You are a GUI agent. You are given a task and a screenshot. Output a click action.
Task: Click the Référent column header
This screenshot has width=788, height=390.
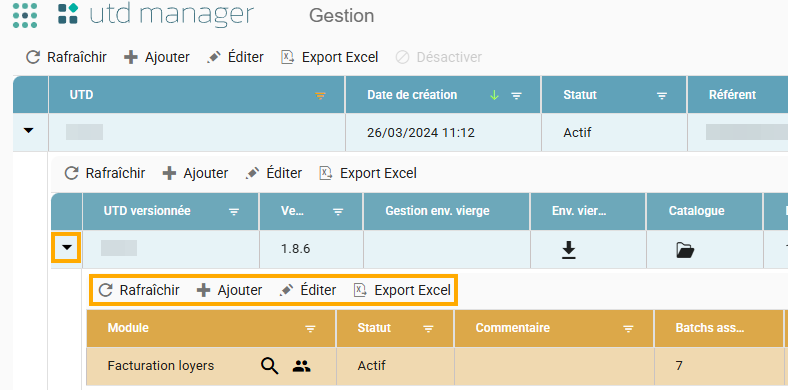[732, 95]
